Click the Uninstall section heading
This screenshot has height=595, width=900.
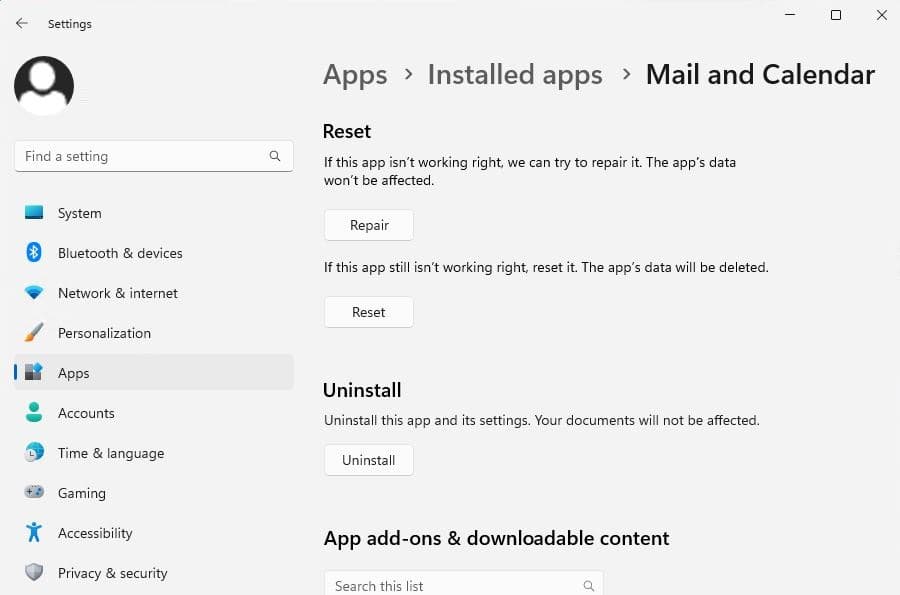362,390
